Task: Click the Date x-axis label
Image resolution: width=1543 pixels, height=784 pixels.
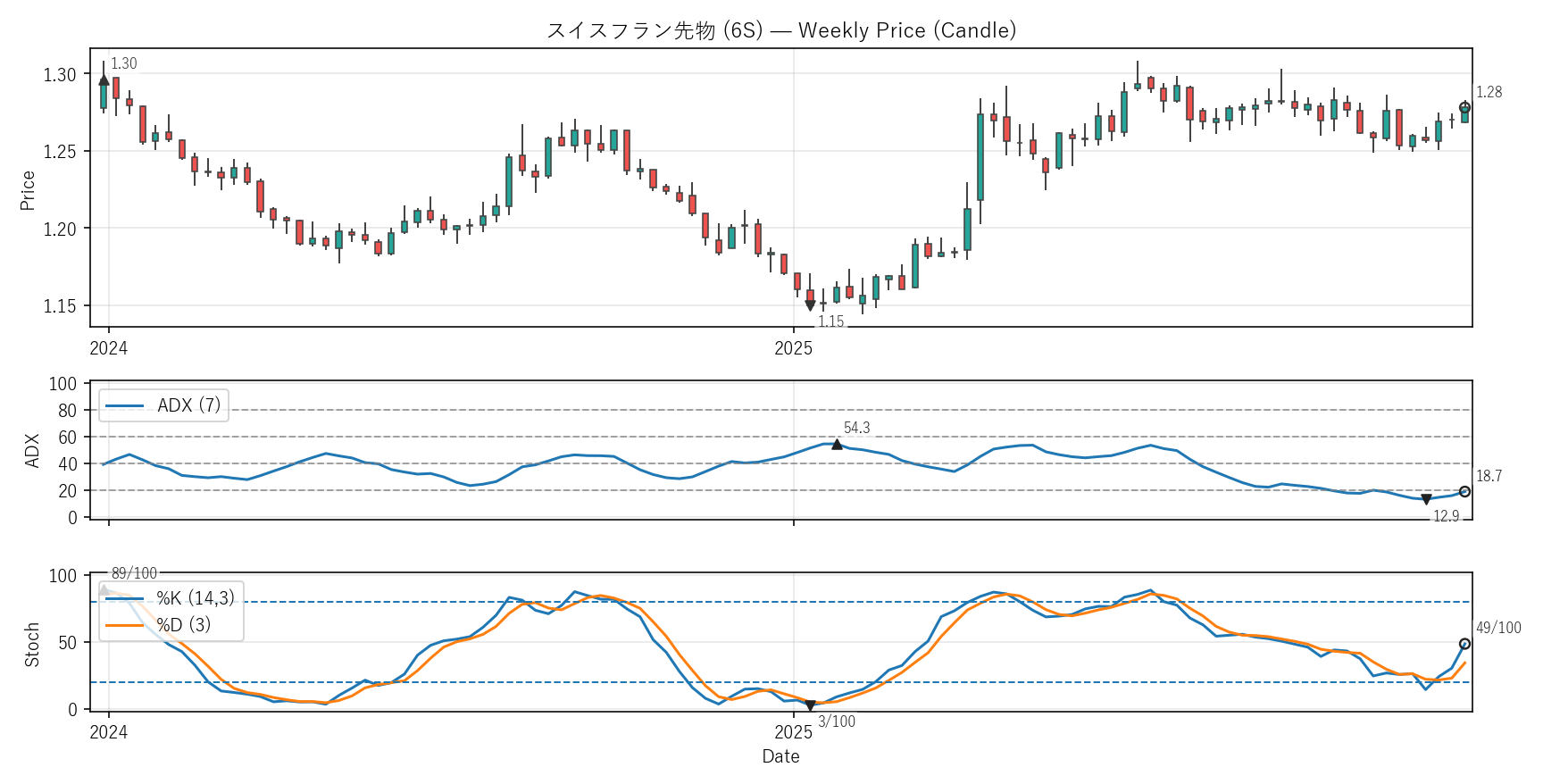Action: pos(780,756)
